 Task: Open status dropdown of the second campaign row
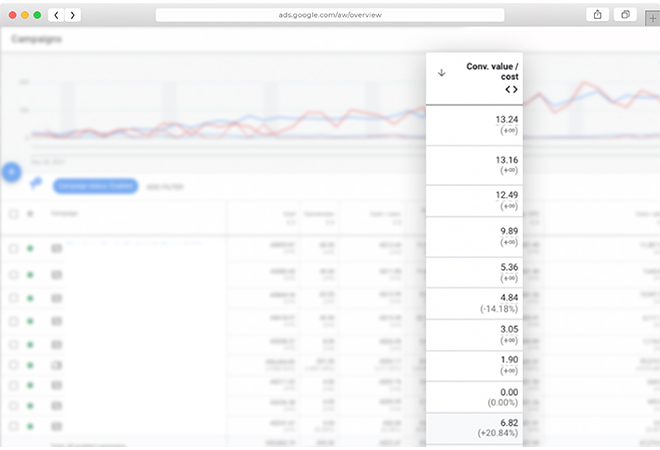tap(30, 273)
